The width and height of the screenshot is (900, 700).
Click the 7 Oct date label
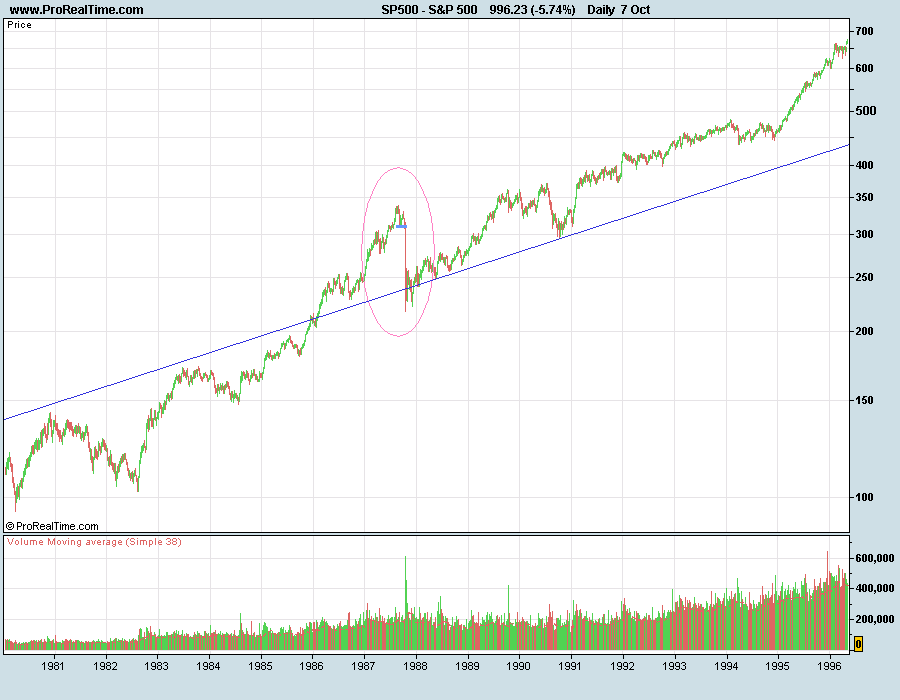635,10
